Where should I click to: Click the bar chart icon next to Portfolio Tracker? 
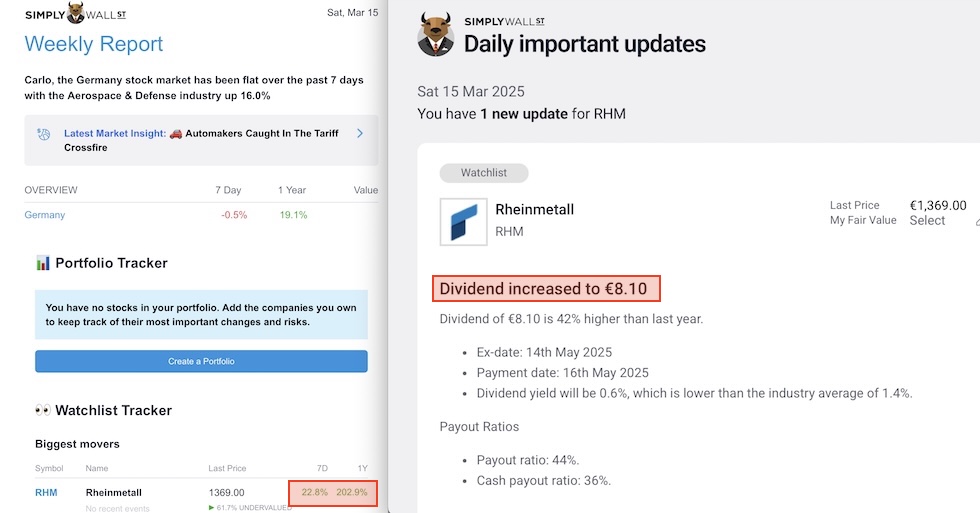click(x=42, y=263)
